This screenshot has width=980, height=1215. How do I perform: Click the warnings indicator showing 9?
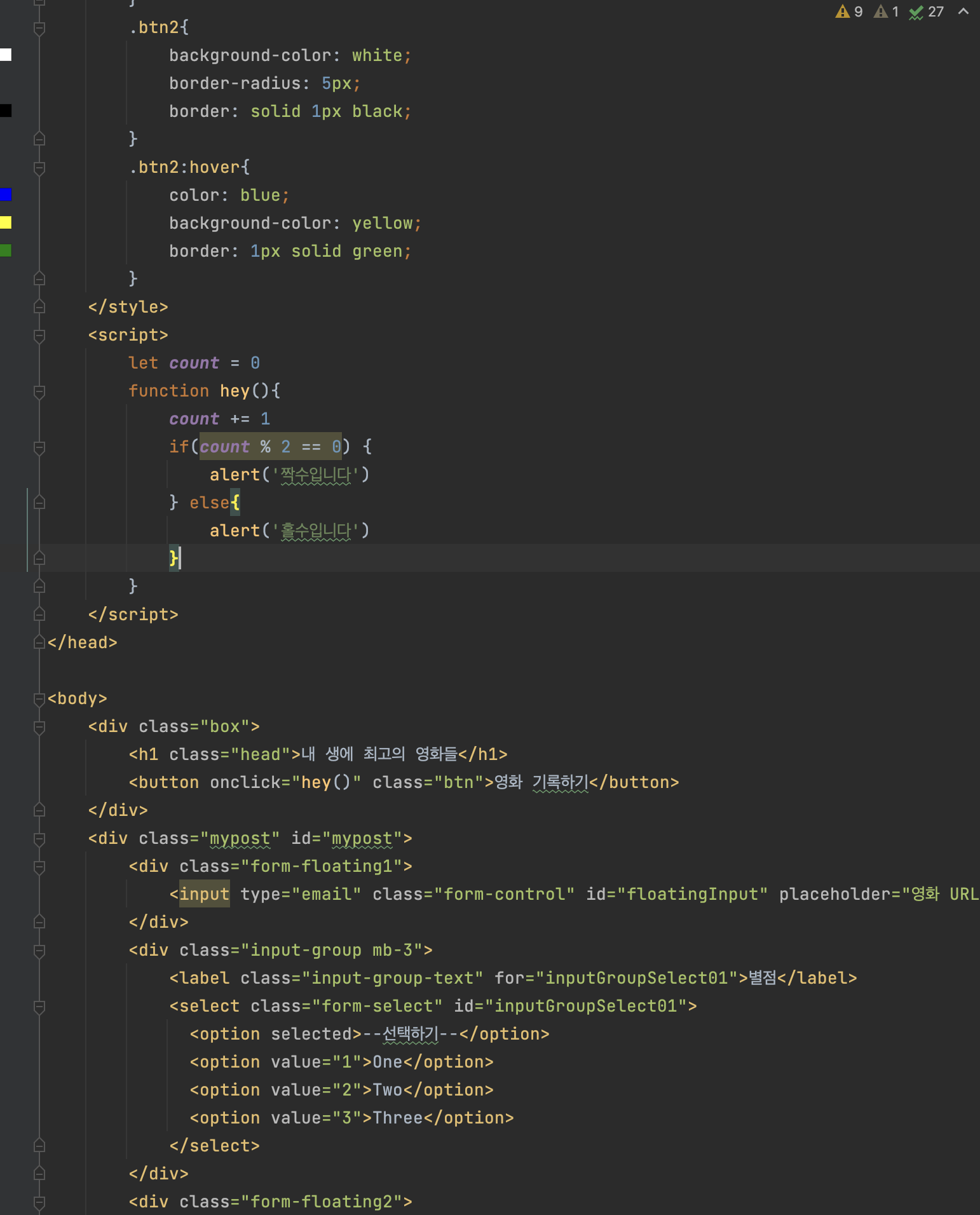click(849, 11)
